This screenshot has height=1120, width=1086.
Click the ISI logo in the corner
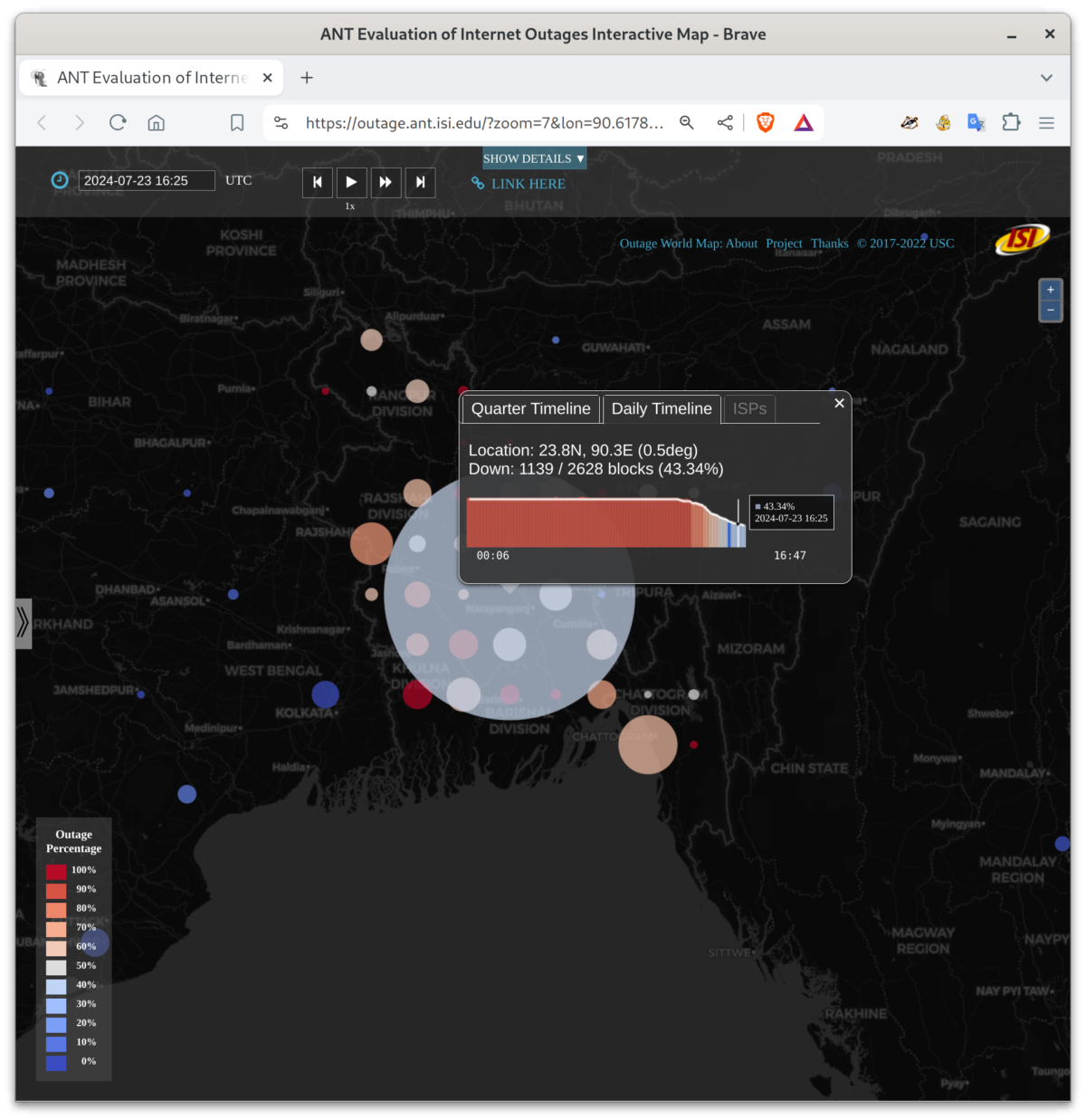1022,239
